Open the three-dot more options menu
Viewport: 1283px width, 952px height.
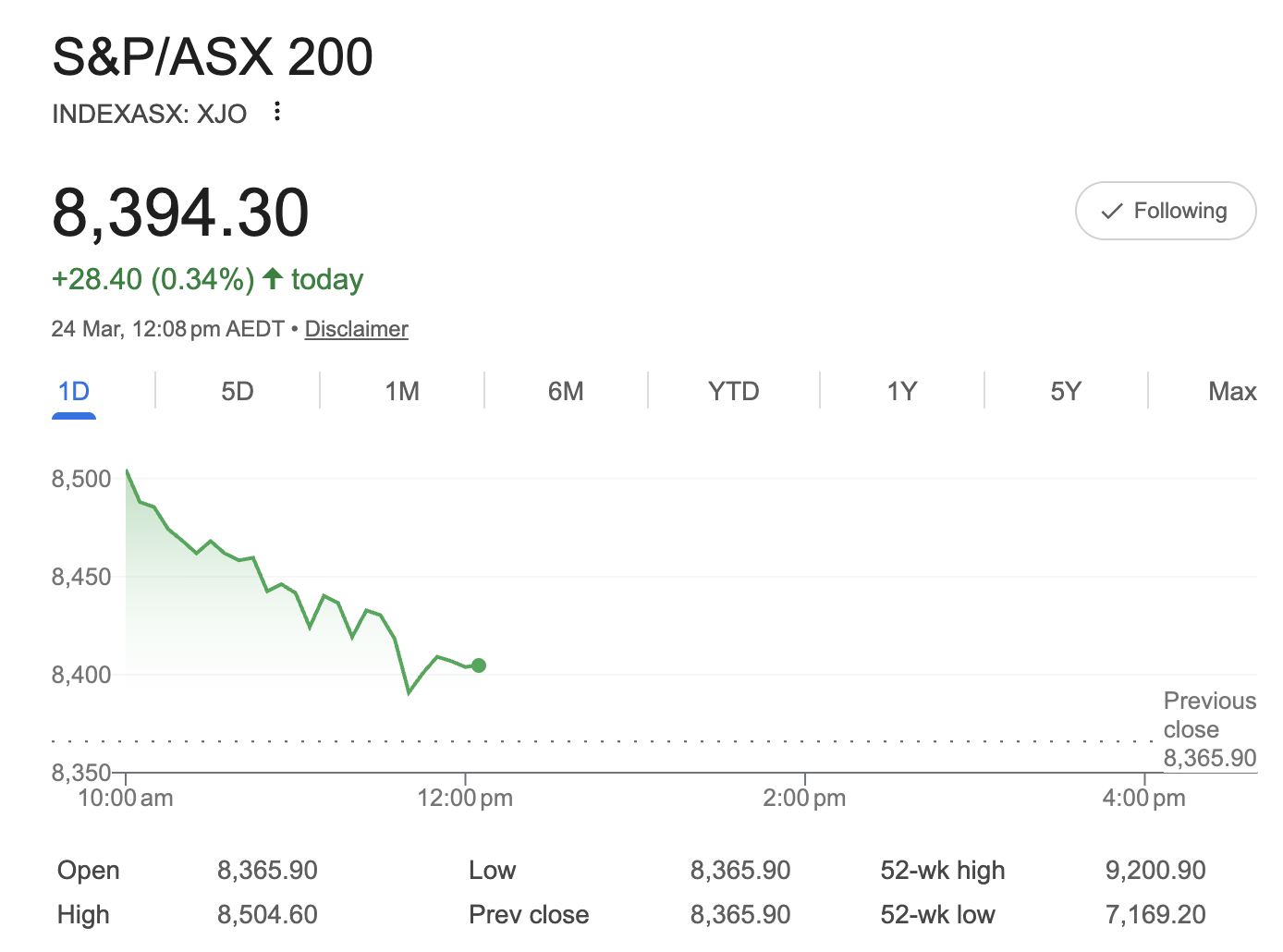(276, 113)
